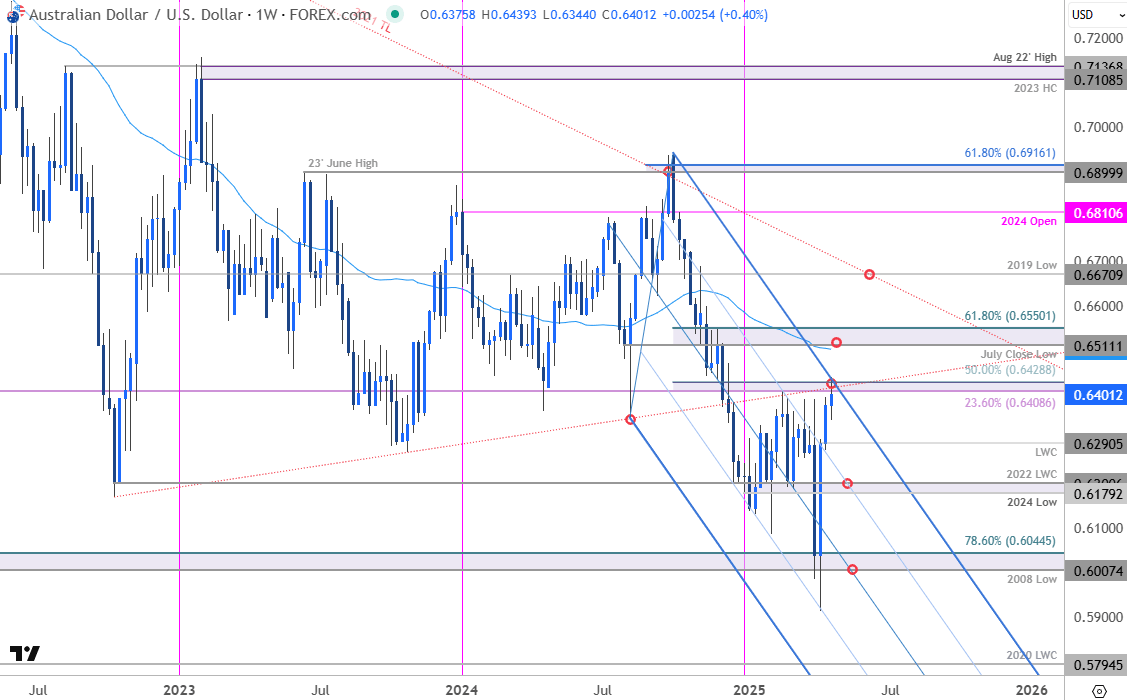Expand the USD selector in top right corner
Screen dimensions: 1127x700
(1093, 14)
